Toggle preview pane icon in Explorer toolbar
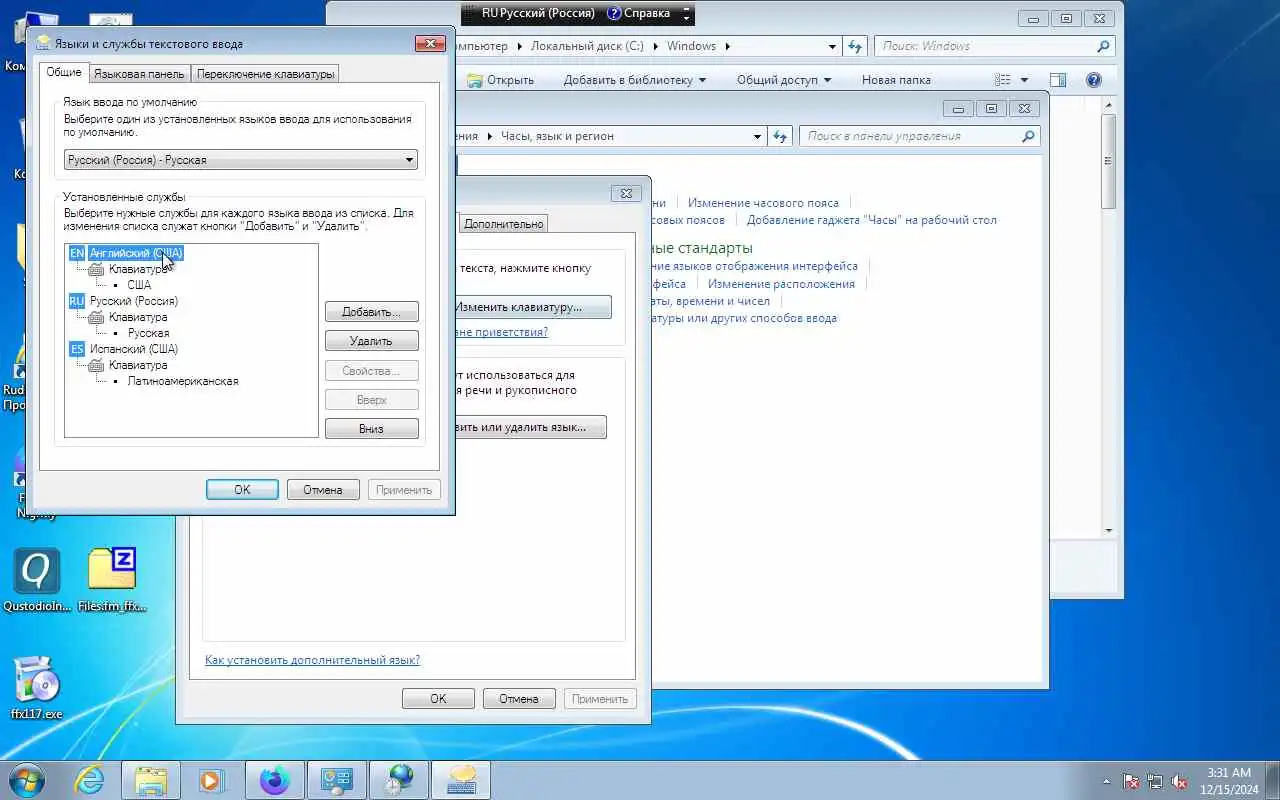Image resolution: width=1280 pixels, height=800 pixels. click(1058, 80)
